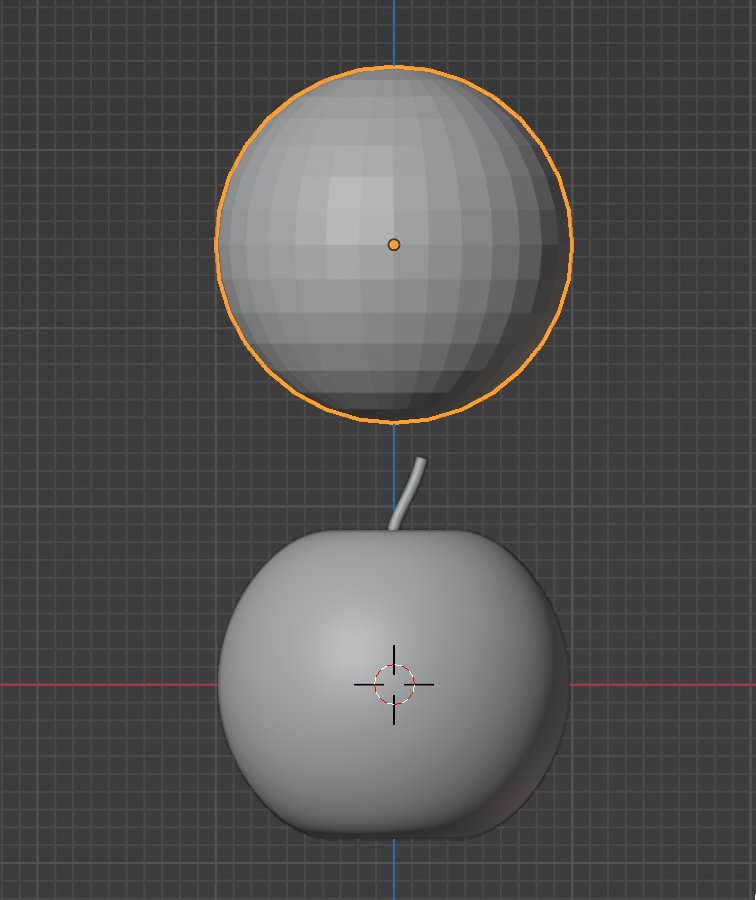756x900 pixels.
Task: Click the 3D cursor crosshair on the apple
Action: [394, 684]
